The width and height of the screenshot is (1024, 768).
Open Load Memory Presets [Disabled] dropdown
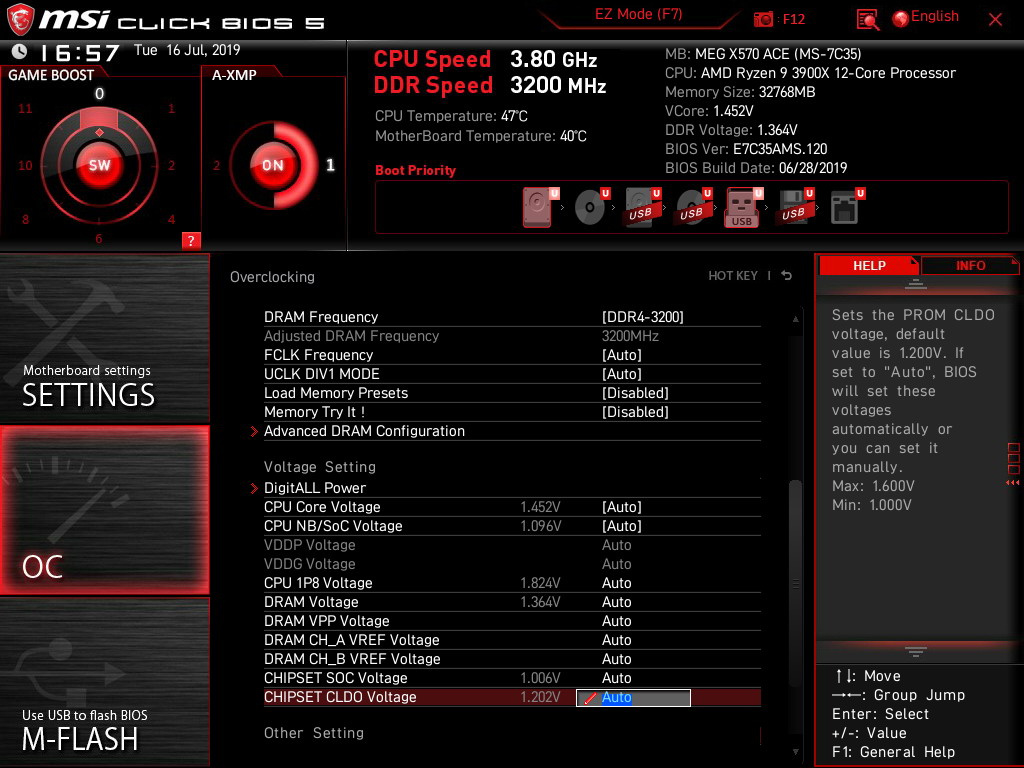click(x=635, y=392)
